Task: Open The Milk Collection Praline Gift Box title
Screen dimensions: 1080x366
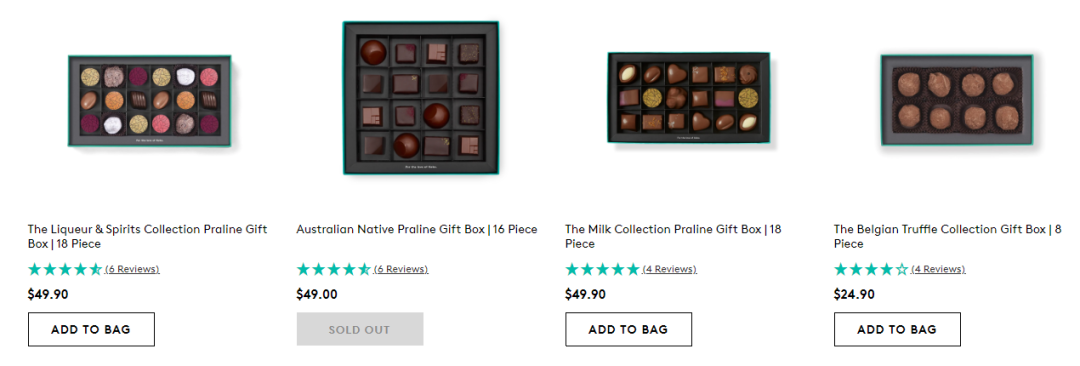Action: click(673, 236)
